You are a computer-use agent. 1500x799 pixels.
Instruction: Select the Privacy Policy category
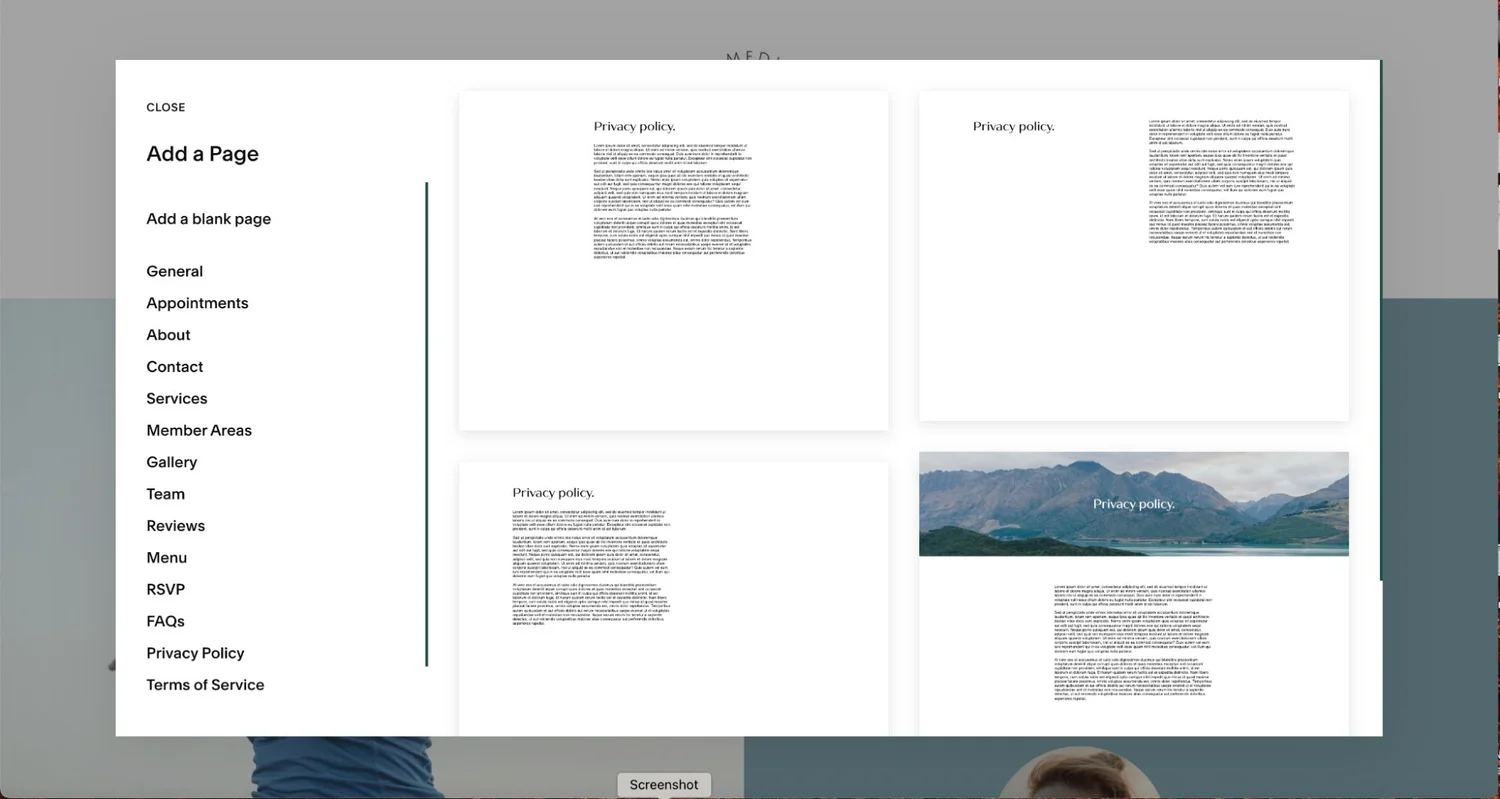point(195,653)
